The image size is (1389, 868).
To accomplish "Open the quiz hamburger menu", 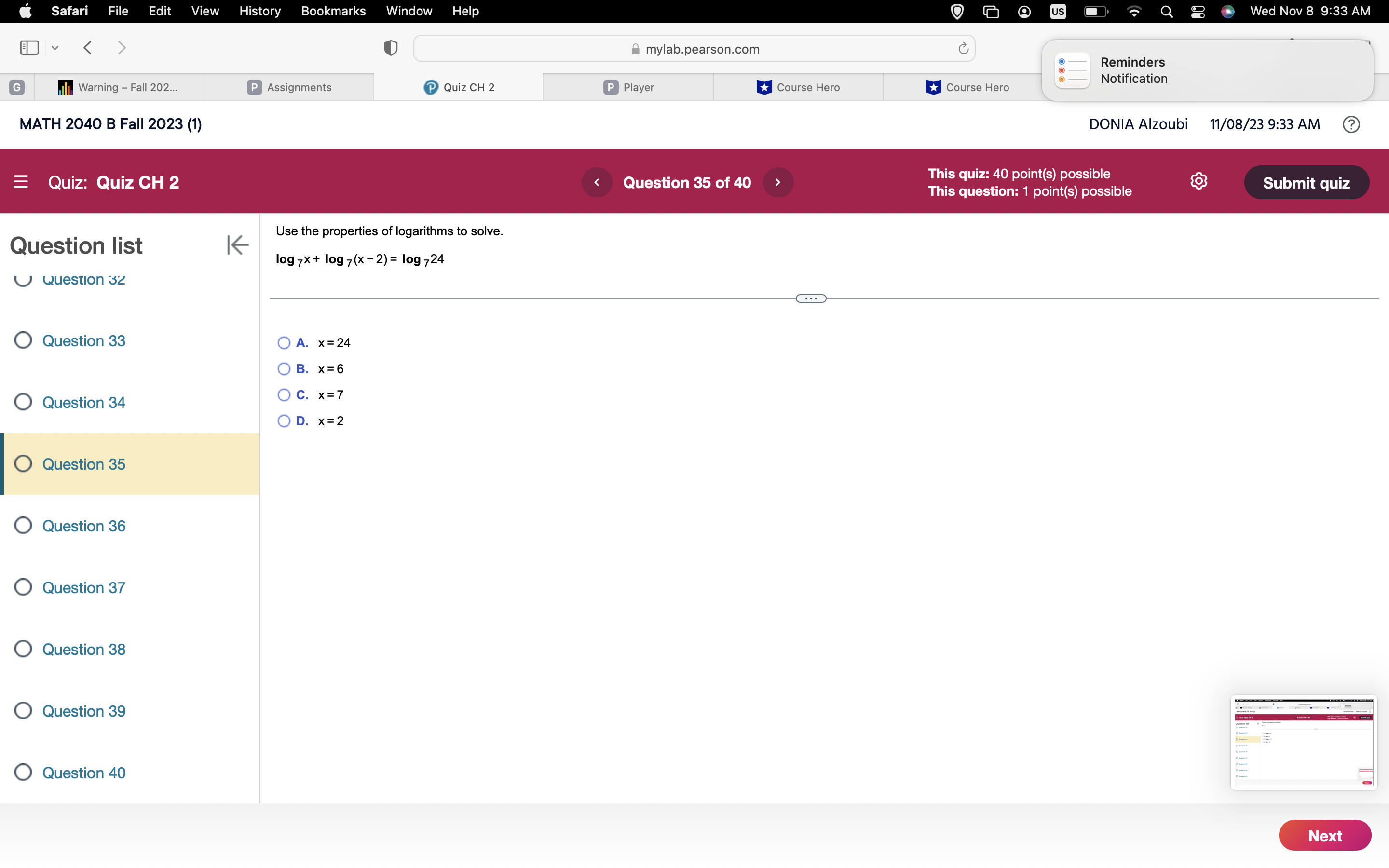I will (21, 182).
